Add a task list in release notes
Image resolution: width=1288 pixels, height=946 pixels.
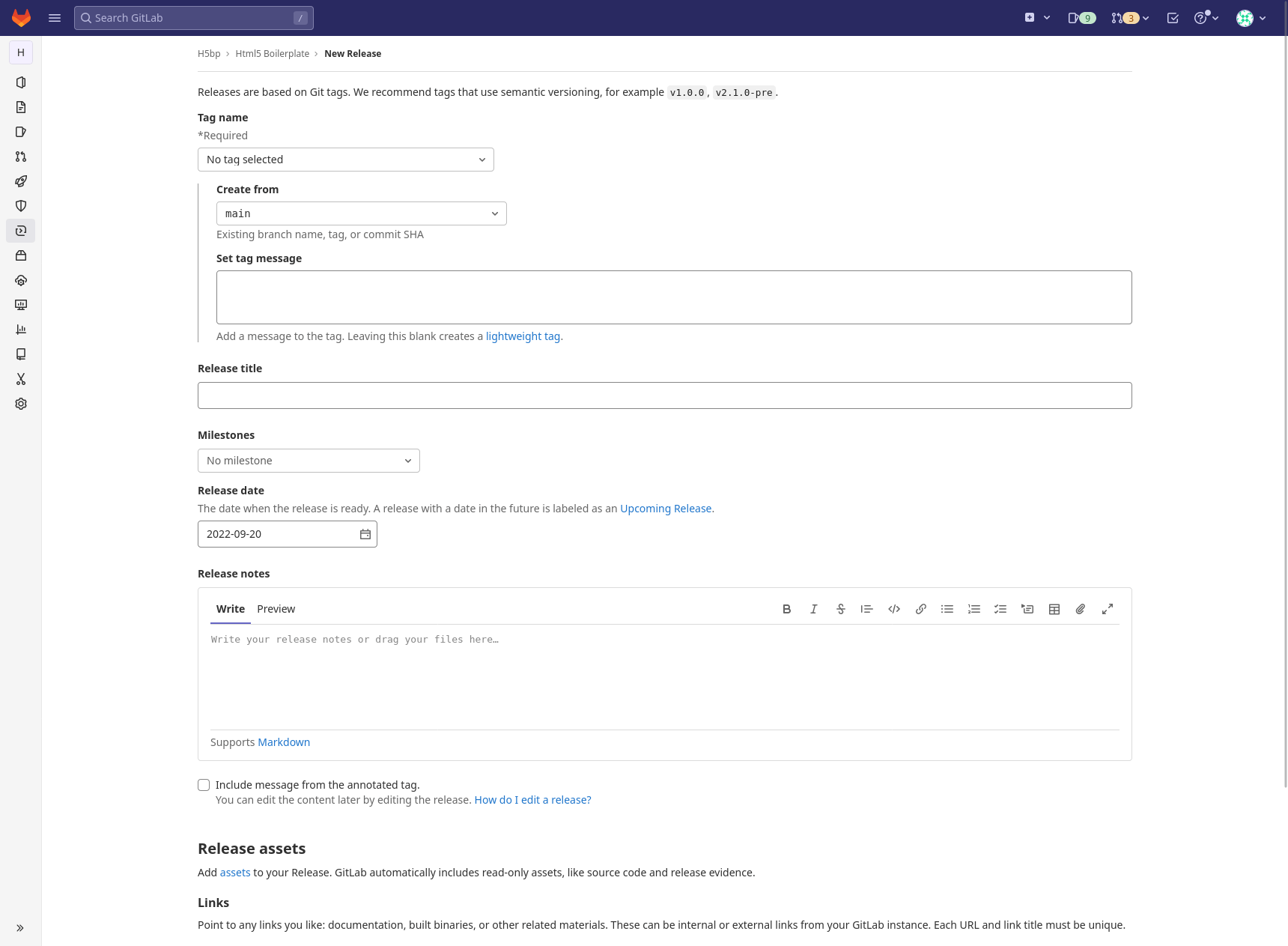pos(1000,609)
